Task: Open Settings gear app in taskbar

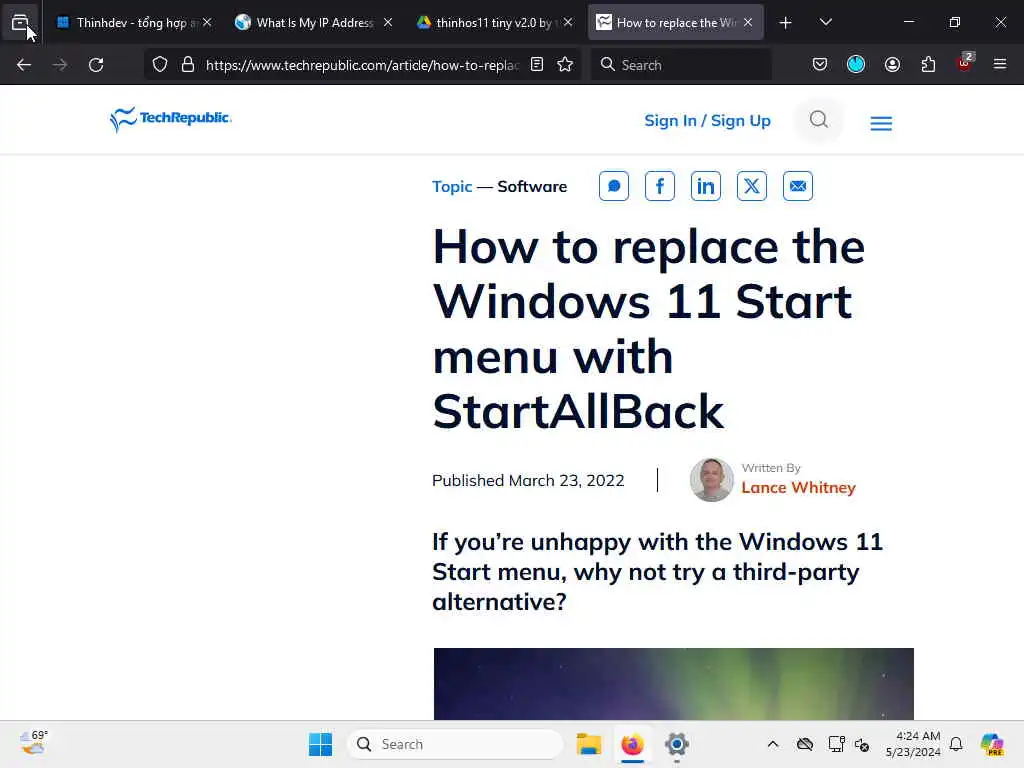Action: pyautogui.click(x=677, y=744)
